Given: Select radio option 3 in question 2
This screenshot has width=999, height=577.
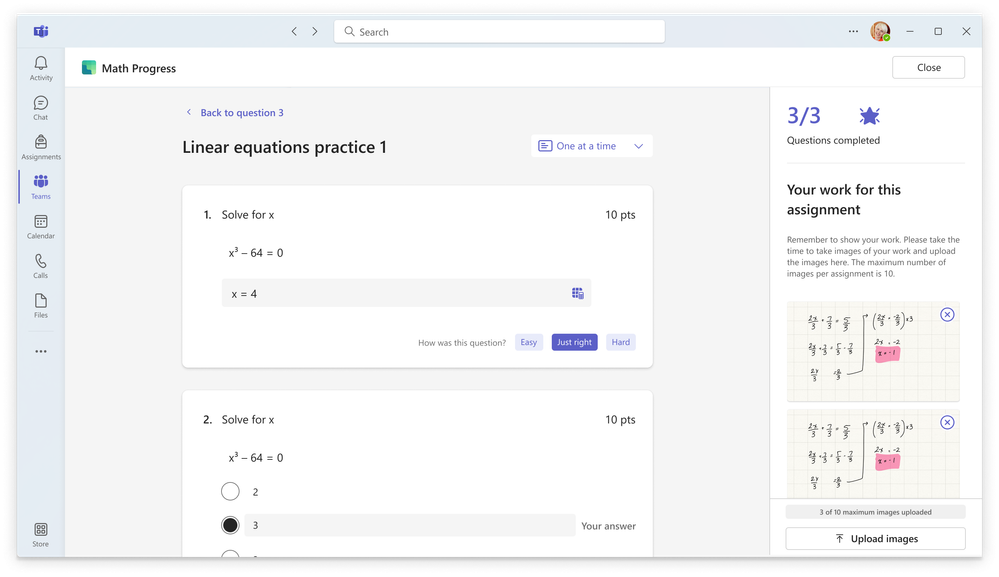Looking at the screenshot, I should click(x=230, y=525).
